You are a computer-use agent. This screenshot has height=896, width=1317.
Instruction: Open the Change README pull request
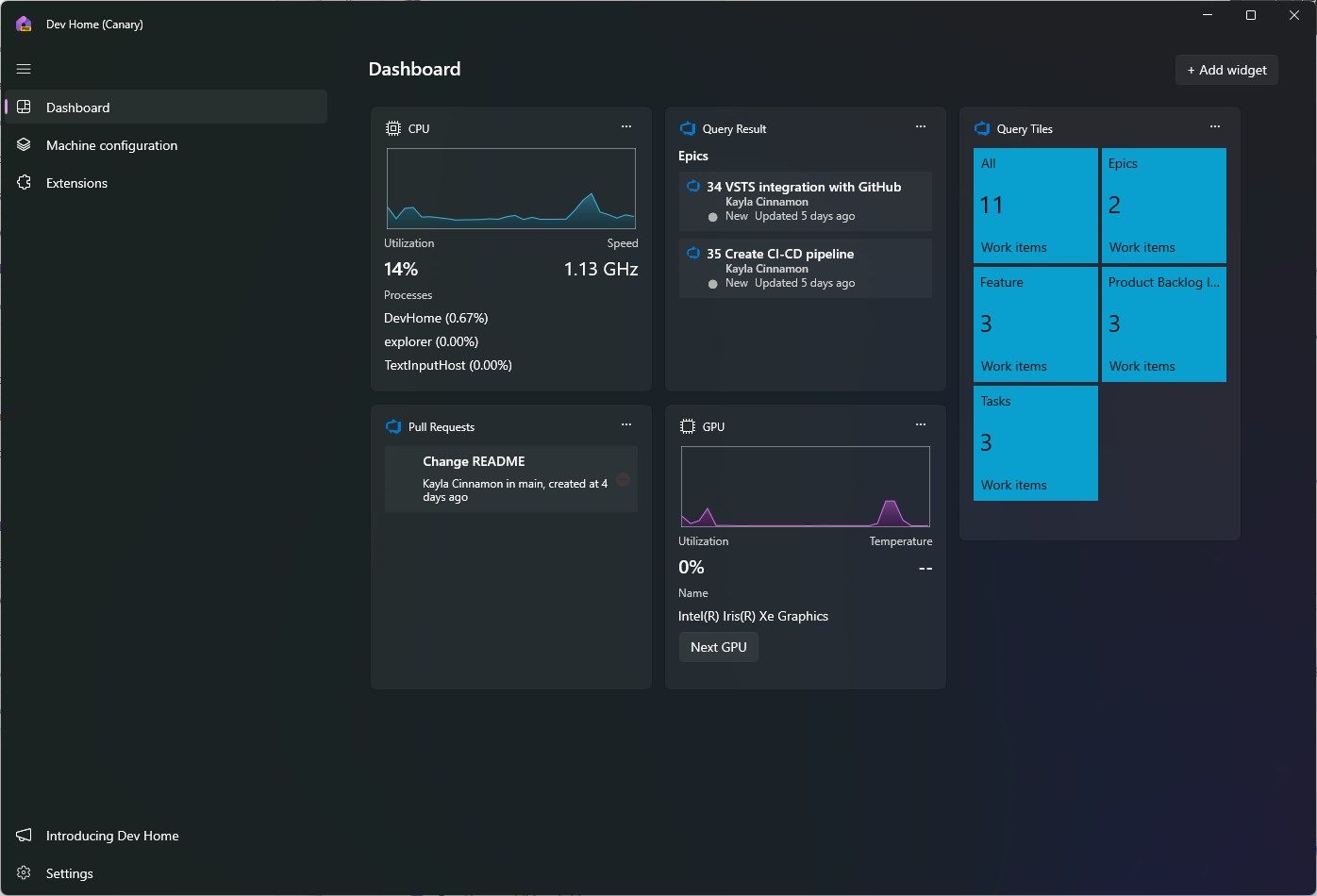click(x=511, y=479)
